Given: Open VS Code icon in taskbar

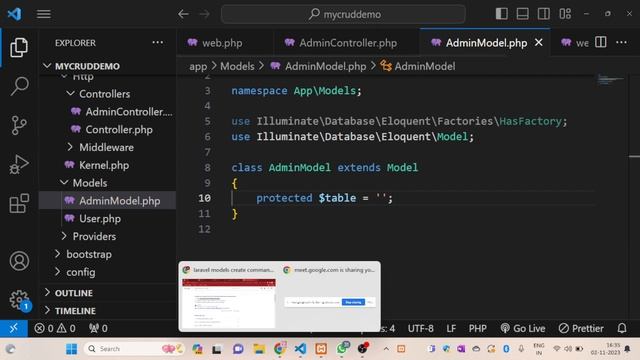Looking at the screenshot, I should [300, 349].
